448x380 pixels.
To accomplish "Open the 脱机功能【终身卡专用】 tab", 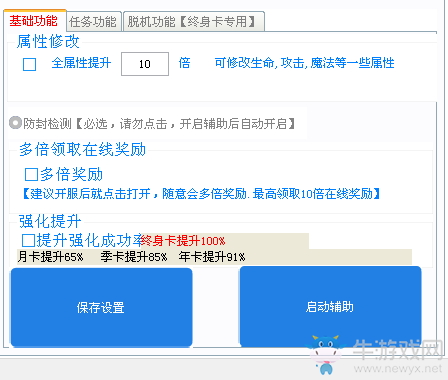I will 194,22.
